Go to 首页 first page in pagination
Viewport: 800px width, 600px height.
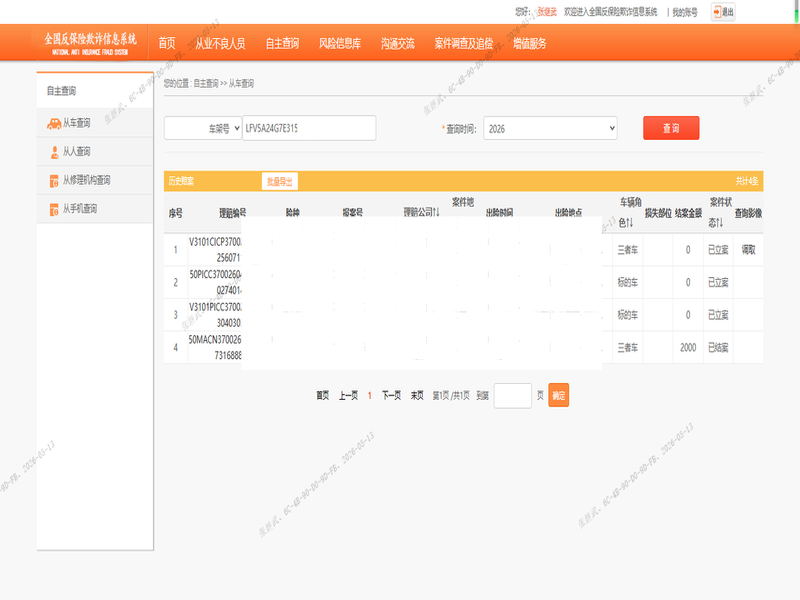[322, 395]
